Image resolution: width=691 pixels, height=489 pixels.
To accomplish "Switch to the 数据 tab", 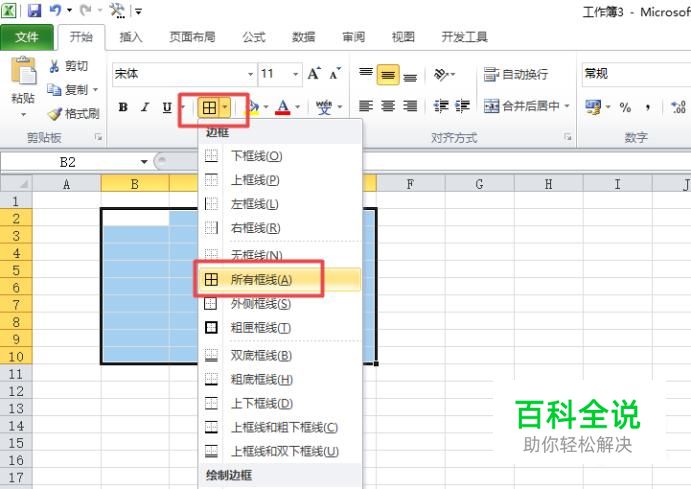I will pos(304,37).
